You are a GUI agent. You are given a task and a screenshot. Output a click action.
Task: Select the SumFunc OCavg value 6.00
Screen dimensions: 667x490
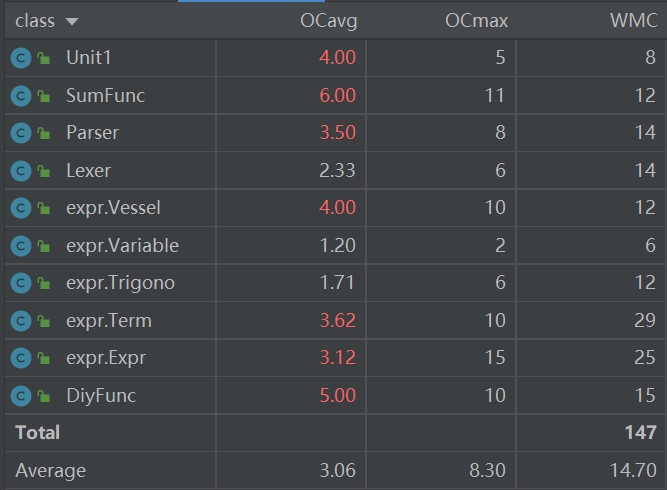pos(337,95)
